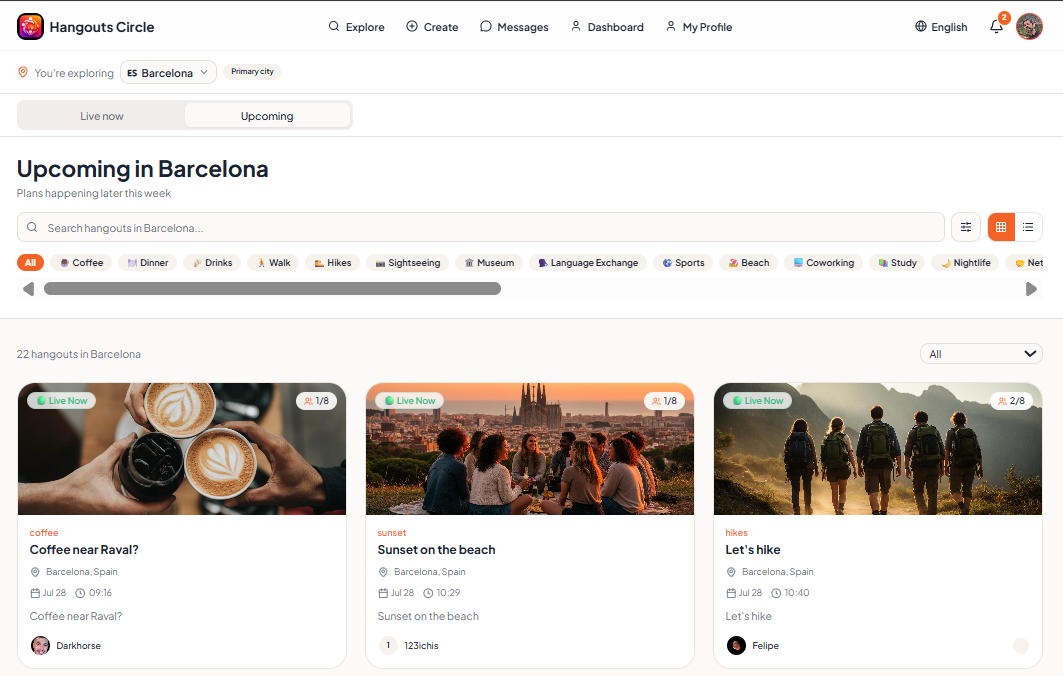Click the Live Now badge on hike card
The height and width of the screenshot is (676, 1063).
[757, 401]
